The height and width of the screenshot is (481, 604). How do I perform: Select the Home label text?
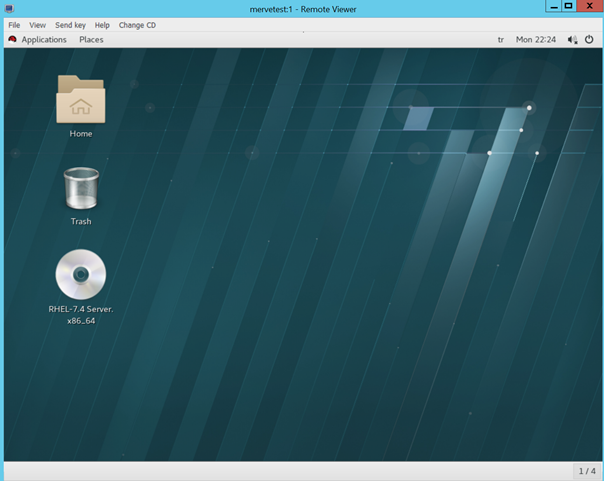81,134
